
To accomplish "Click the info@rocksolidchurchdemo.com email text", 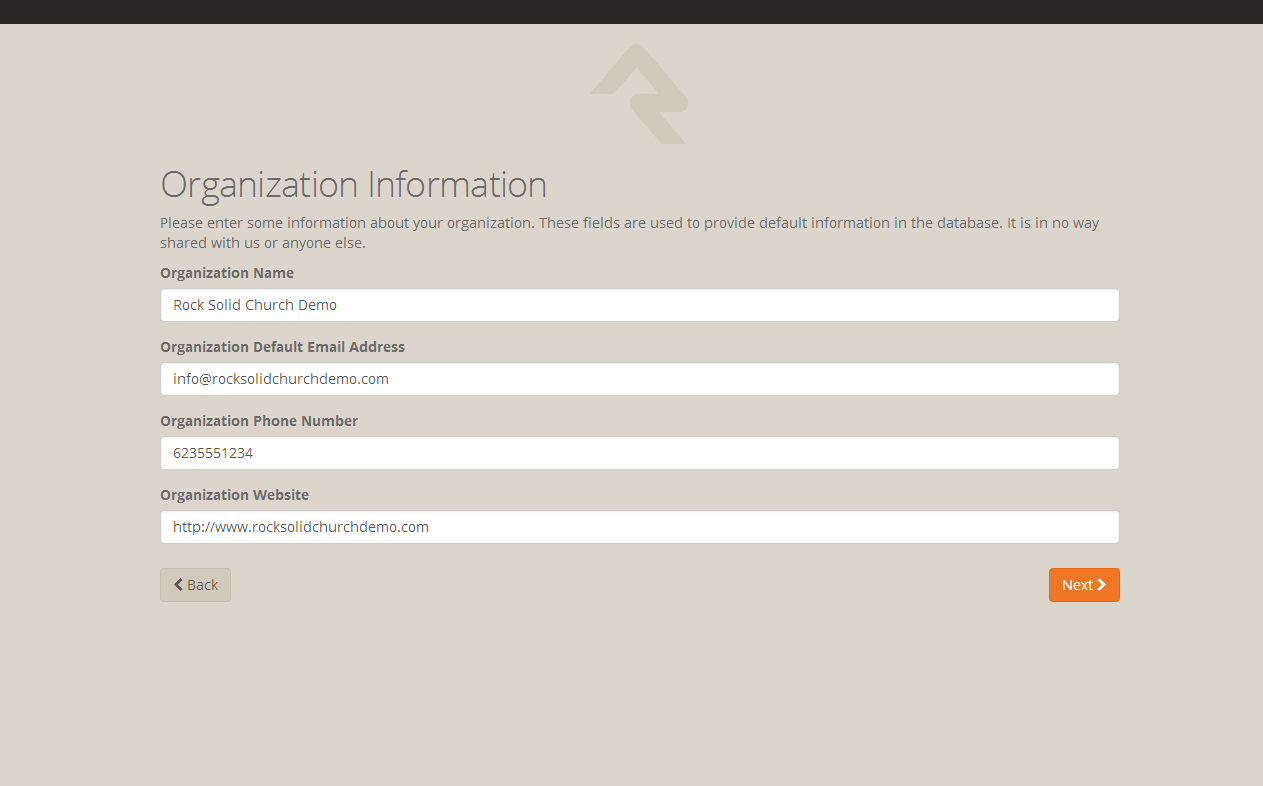I will 280,379.
